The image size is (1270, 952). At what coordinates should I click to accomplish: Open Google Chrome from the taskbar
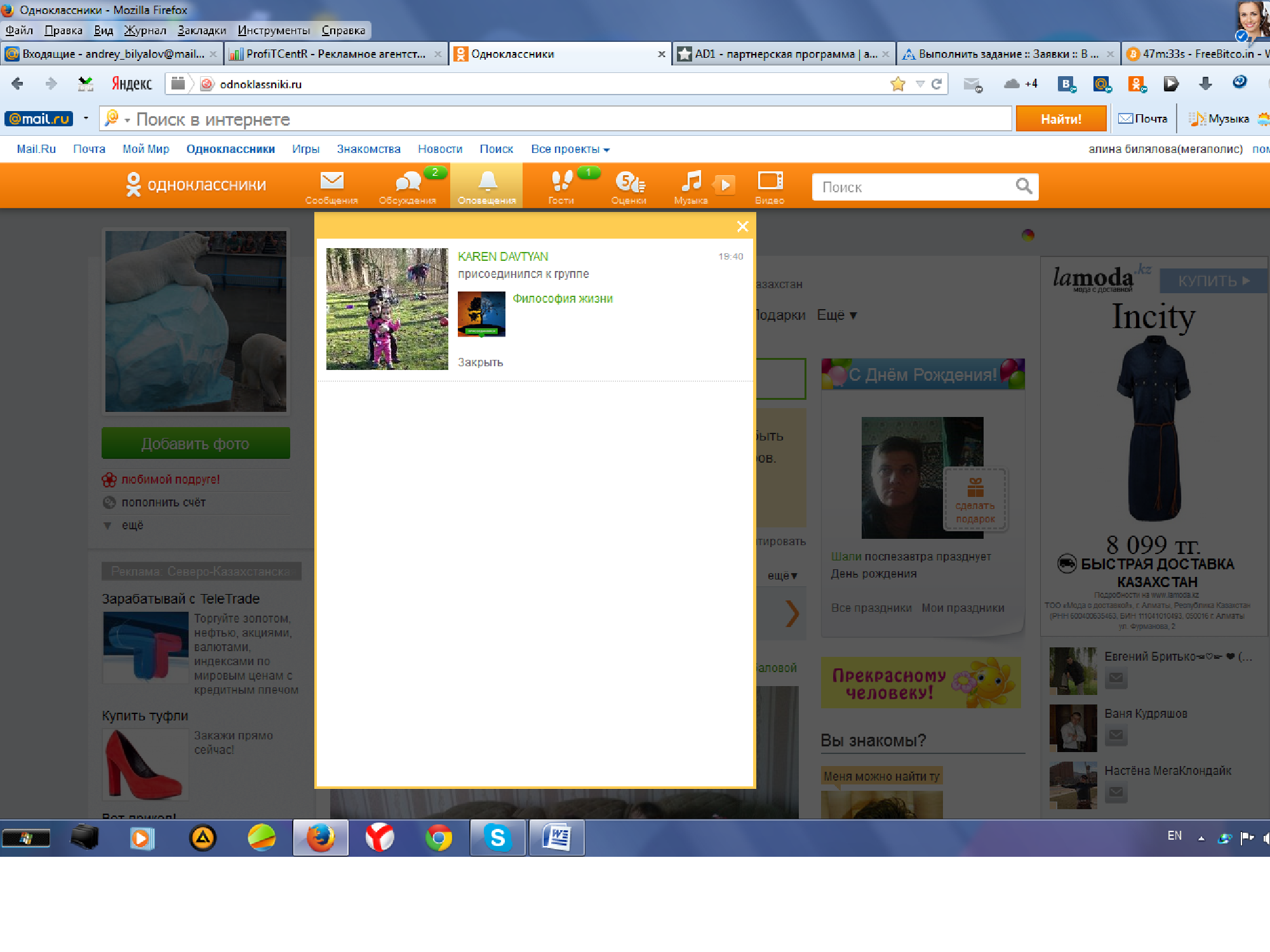pyautogui.click(x=439, y=838)
